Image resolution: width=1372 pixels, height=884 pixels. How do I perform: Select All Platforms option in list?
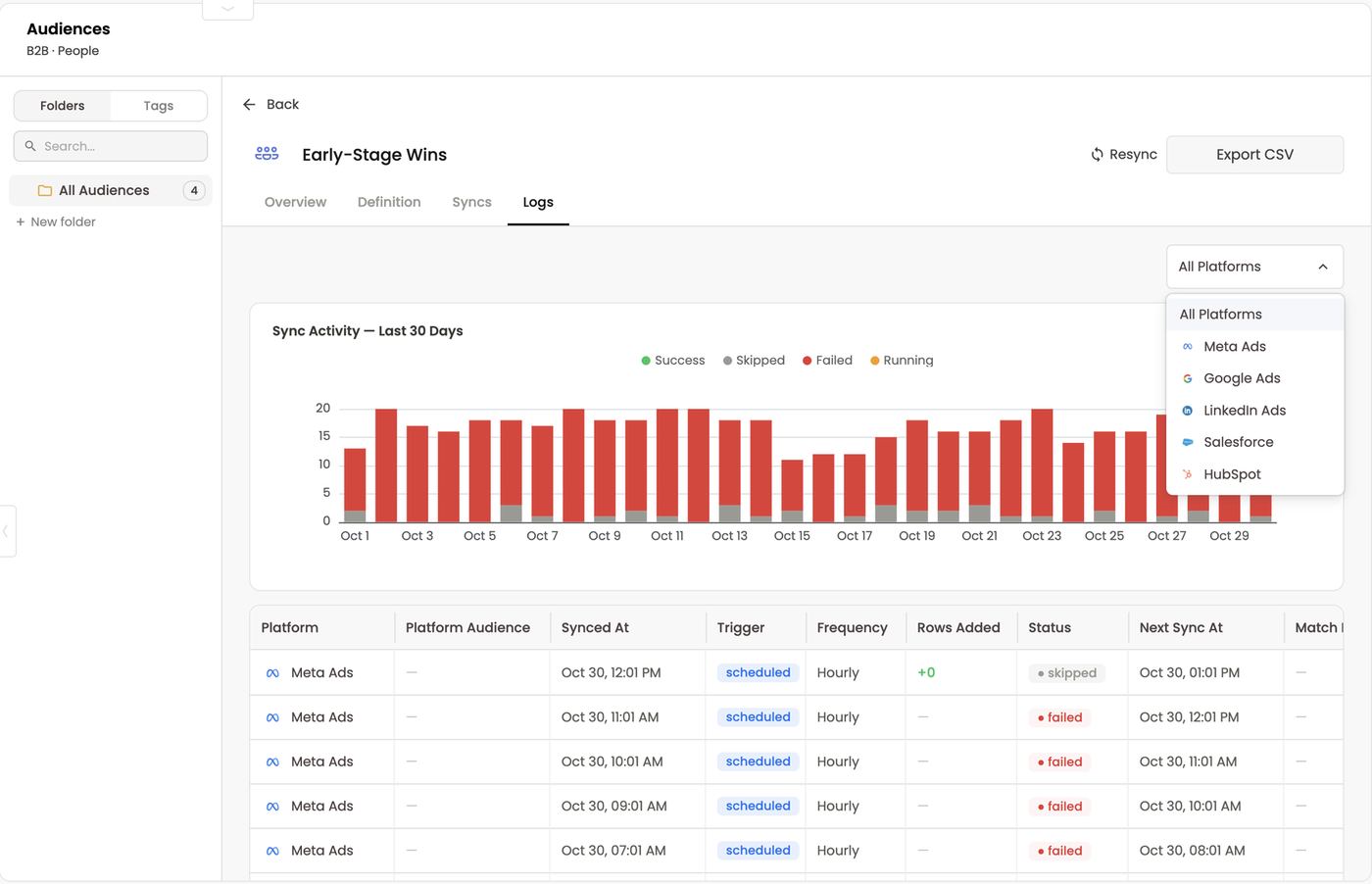1254,315
